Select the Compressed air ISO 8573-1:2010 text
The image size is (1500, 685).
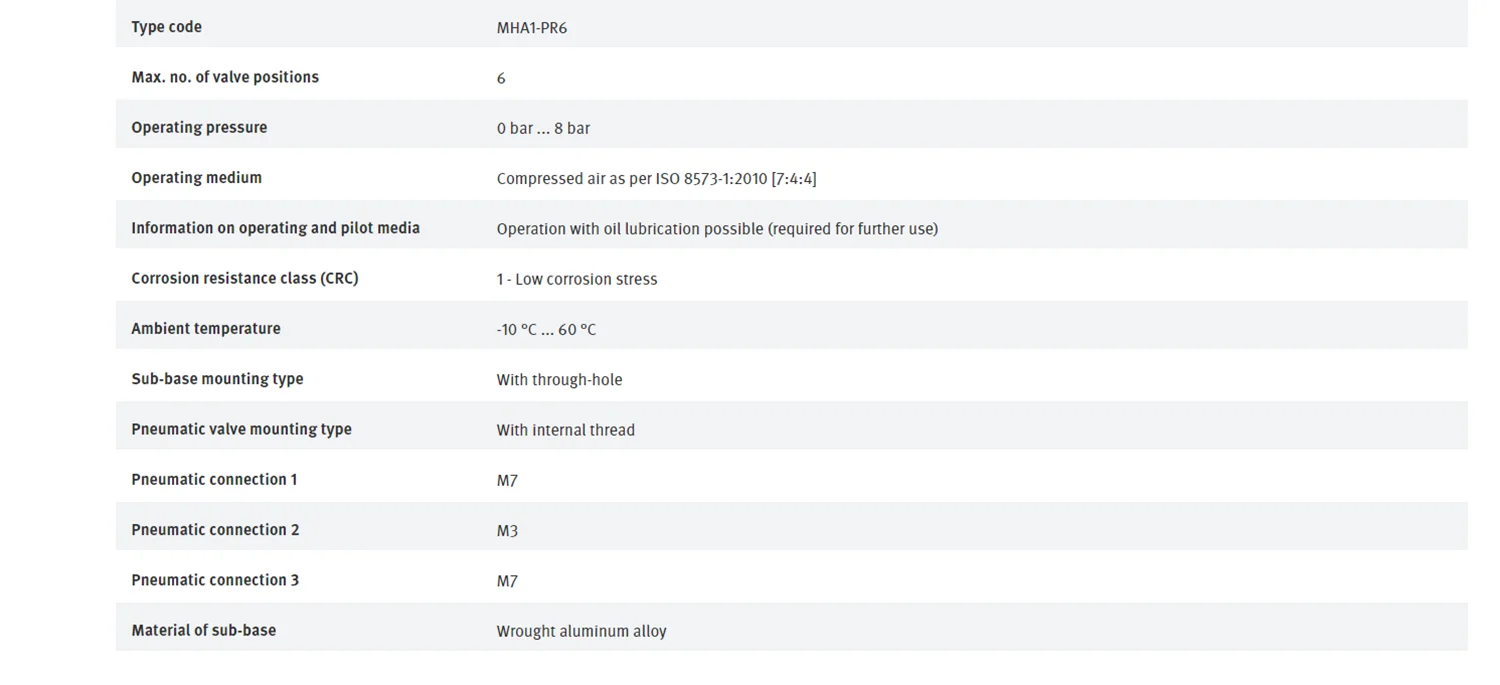[x=656, y=179]
